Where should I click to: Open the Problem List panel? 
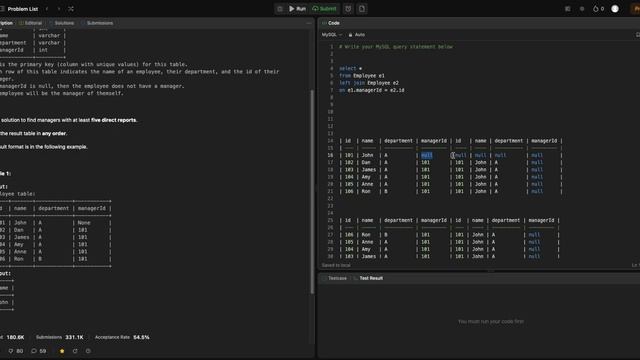click(x=22, y=9)
